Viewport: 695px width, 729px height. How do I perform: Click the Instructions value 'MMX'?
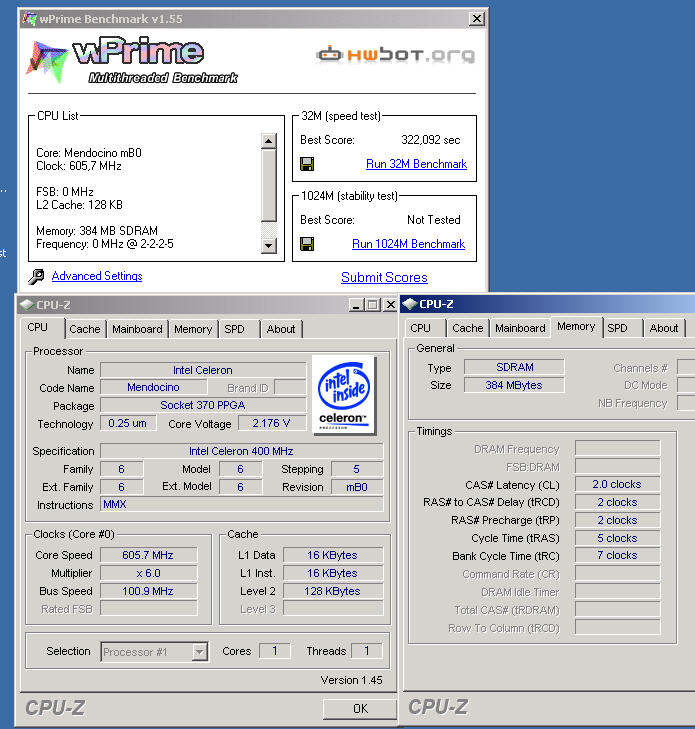pyautogui.click(x=242, y=504)
